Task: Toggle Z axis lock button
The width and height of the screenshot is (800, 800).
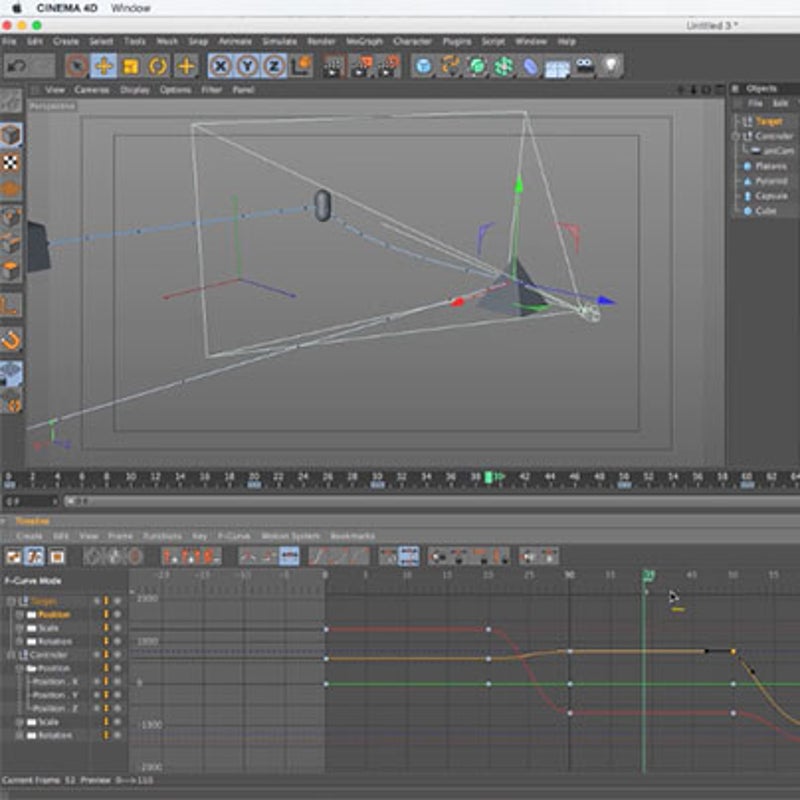Action: [x=273, y=66]
